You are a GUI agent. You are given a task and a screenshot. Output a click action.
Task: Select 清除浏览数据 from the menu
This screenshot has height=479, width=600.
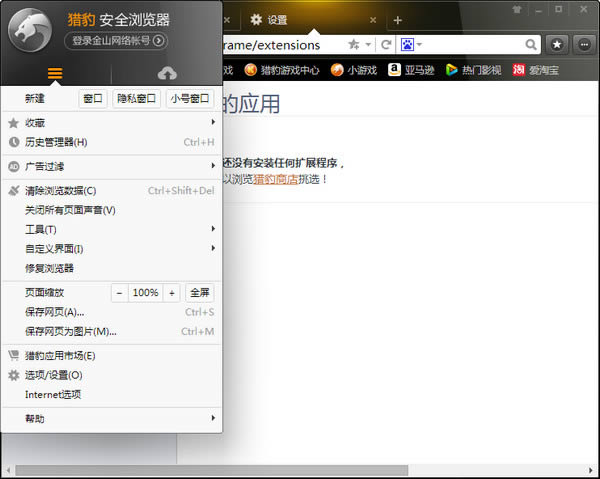pyautogui.click(x=61, y=190)
